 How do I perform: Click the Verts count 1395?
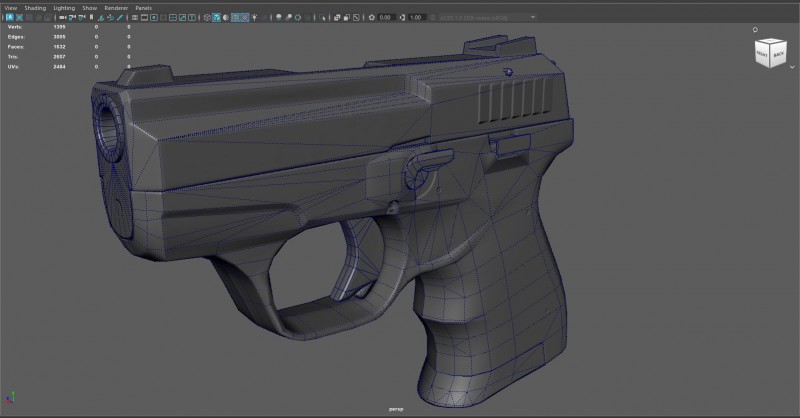(x=59, y=27)
